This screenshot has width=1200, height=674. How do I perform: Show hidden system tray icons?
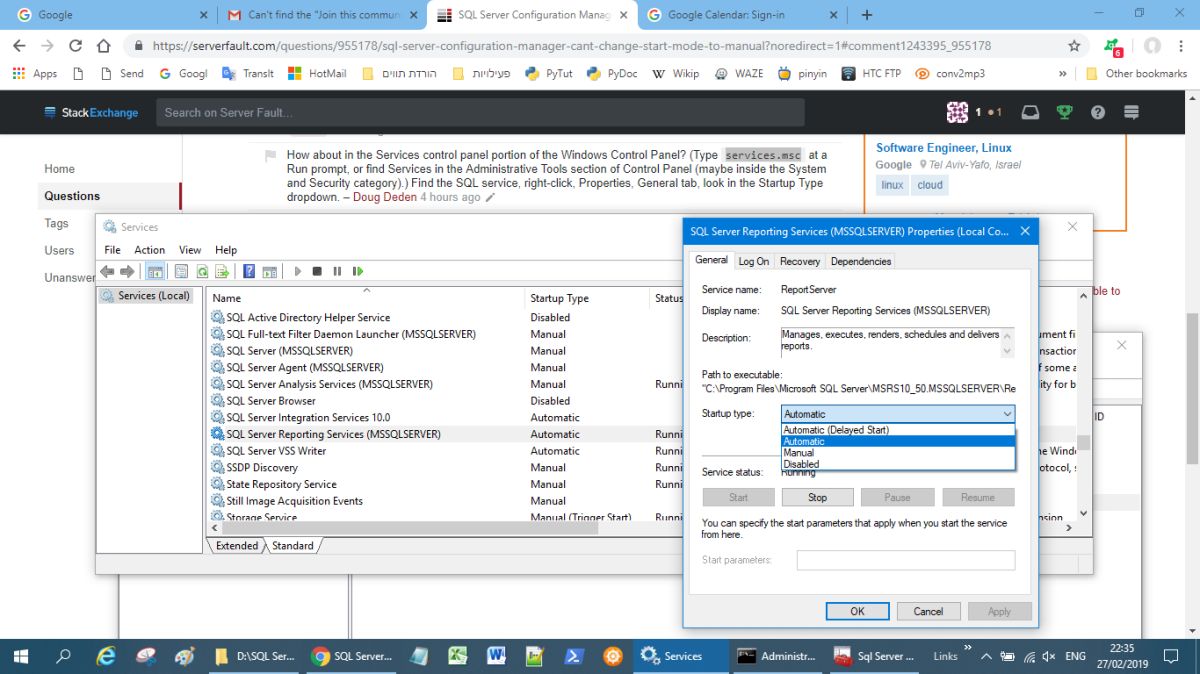pyautogui.click(x=986, y=657)
